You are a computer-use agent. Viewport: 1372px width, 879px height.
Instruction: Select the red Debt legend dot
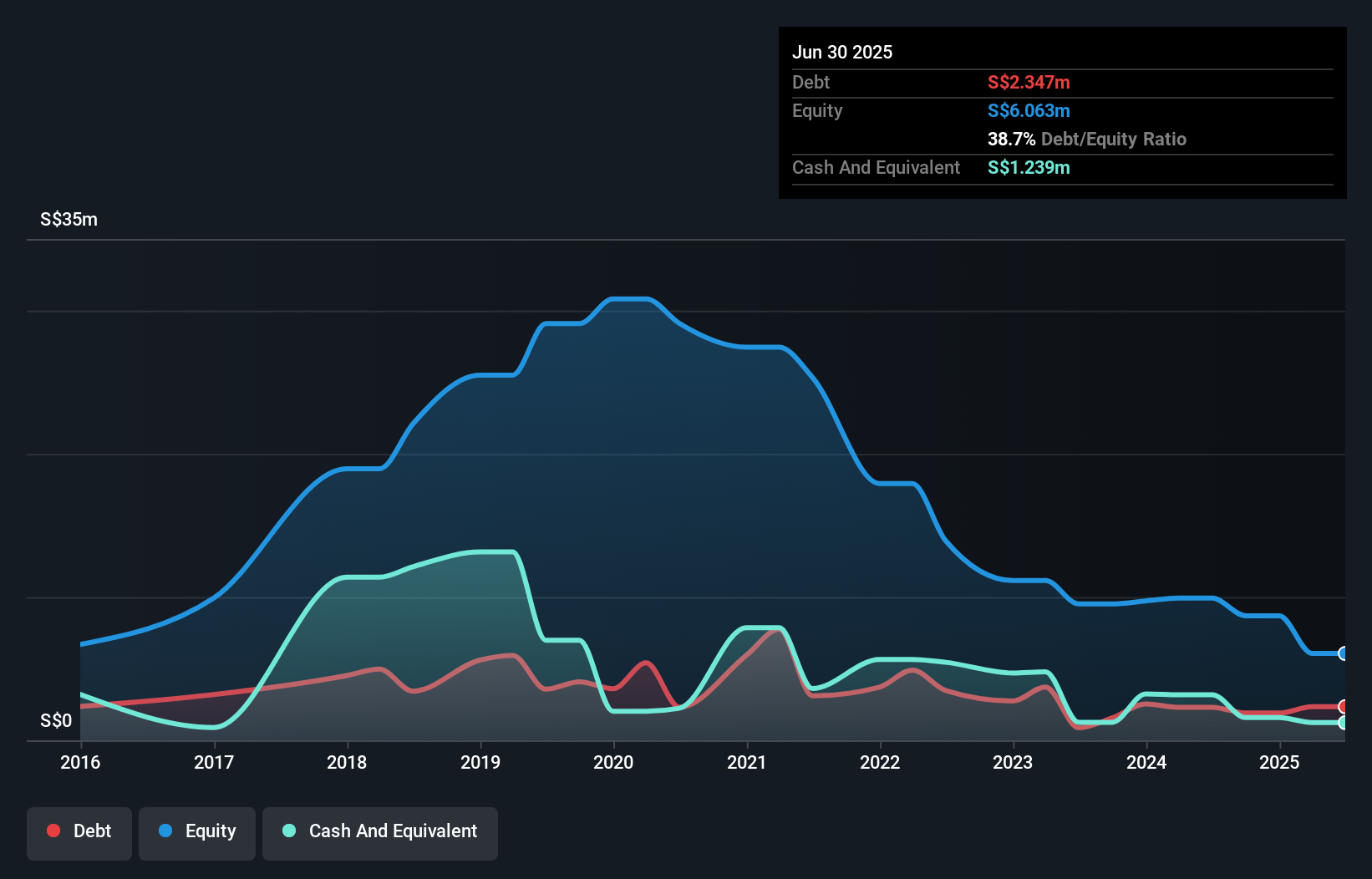52,831
